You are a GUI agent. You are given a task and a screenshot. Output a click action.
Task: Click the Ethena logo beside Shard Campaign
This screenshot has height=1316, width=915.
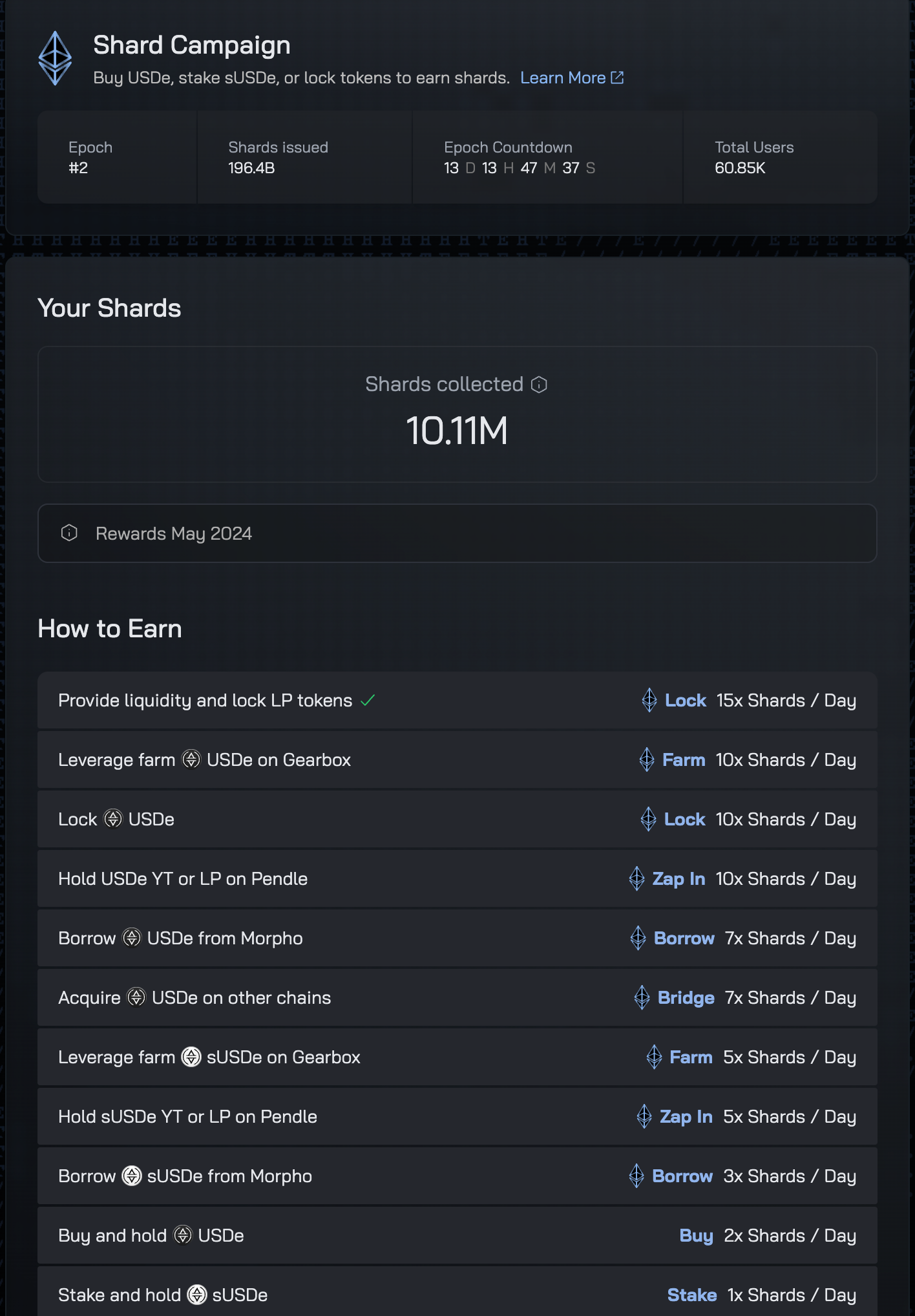pyautogui.click(x=55, y=58)
